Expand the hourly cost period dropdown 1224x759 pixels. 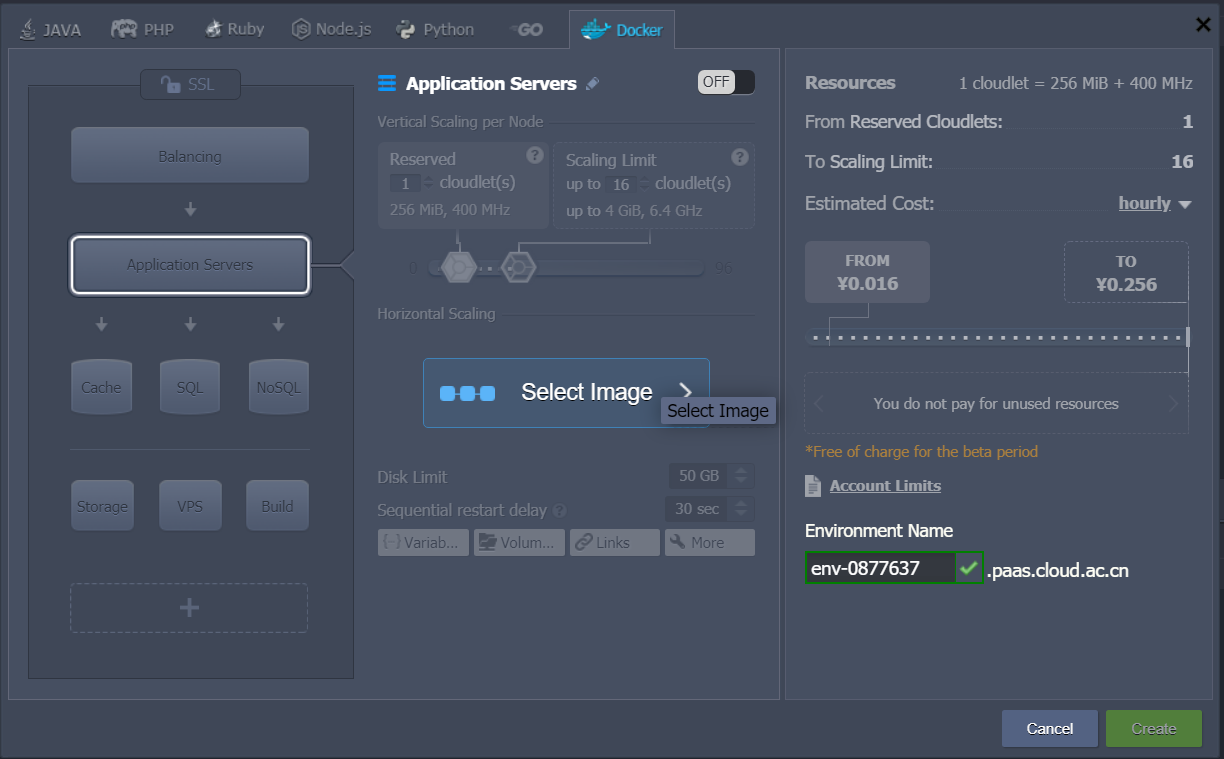[1155, 203]
